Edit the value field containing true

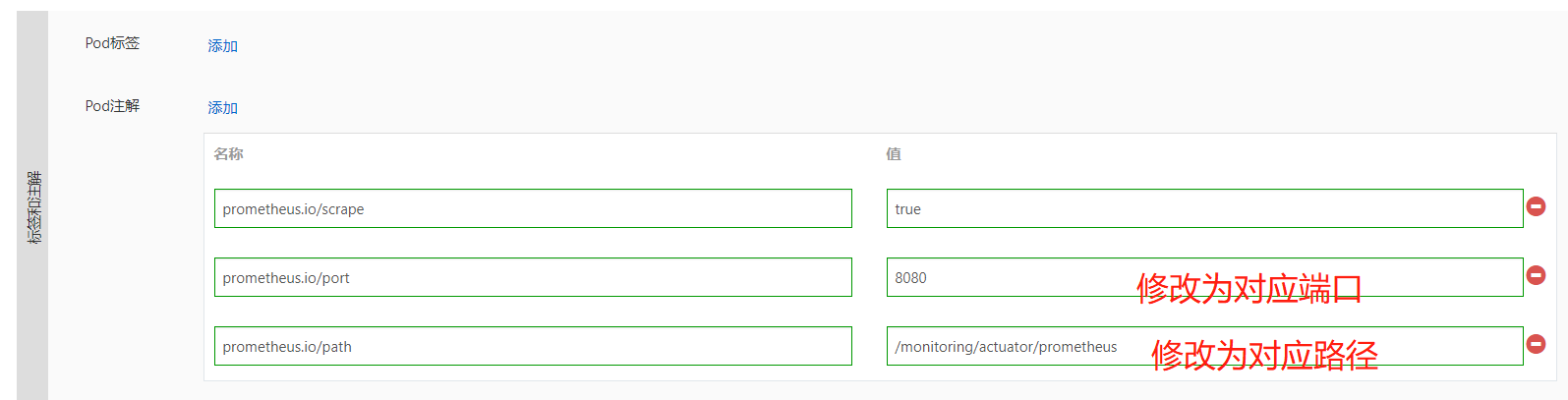point(1204,208)
